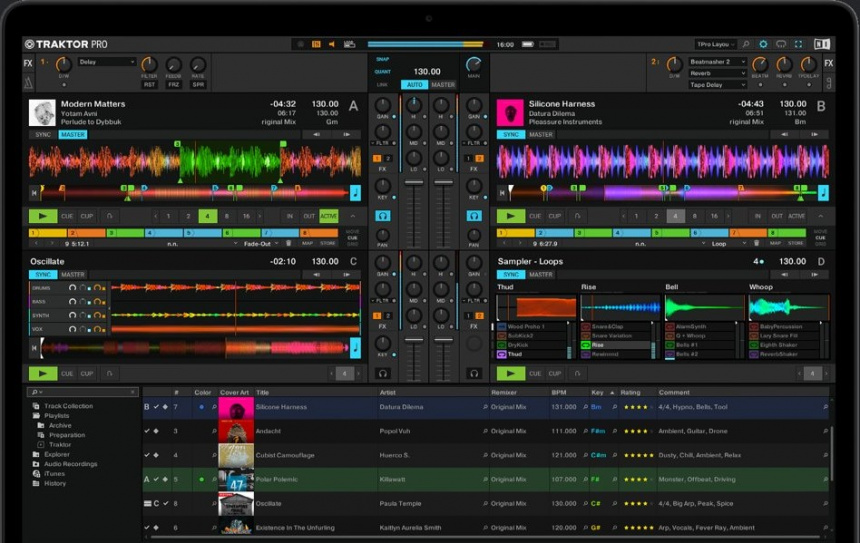The width and height of the screenshot is (860, 543).
Task: Click Deck A channel volume fader
Action: point(414,183)
